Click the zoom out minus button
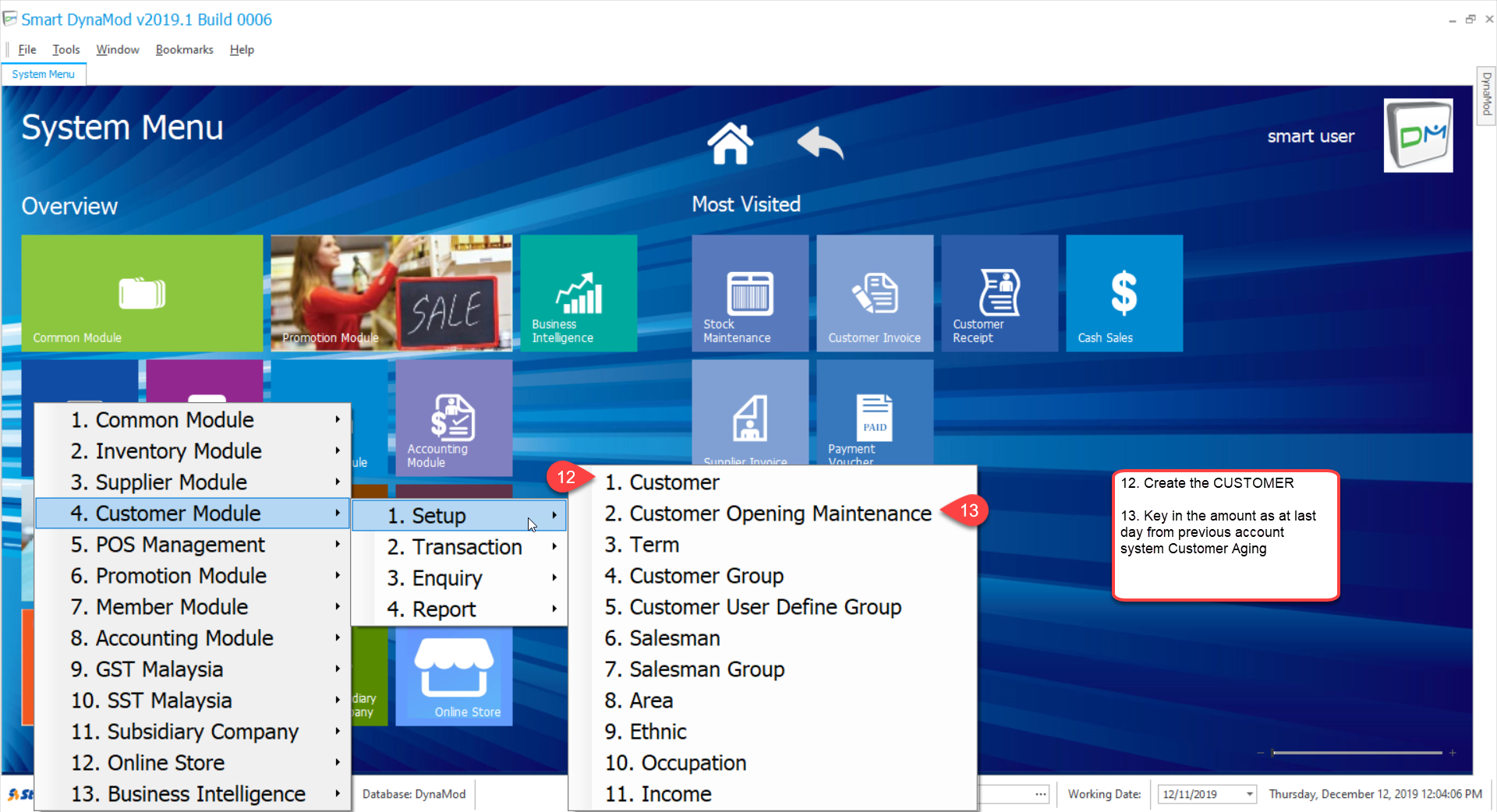Viewport: 1497px width, 812px height. 1260,753
